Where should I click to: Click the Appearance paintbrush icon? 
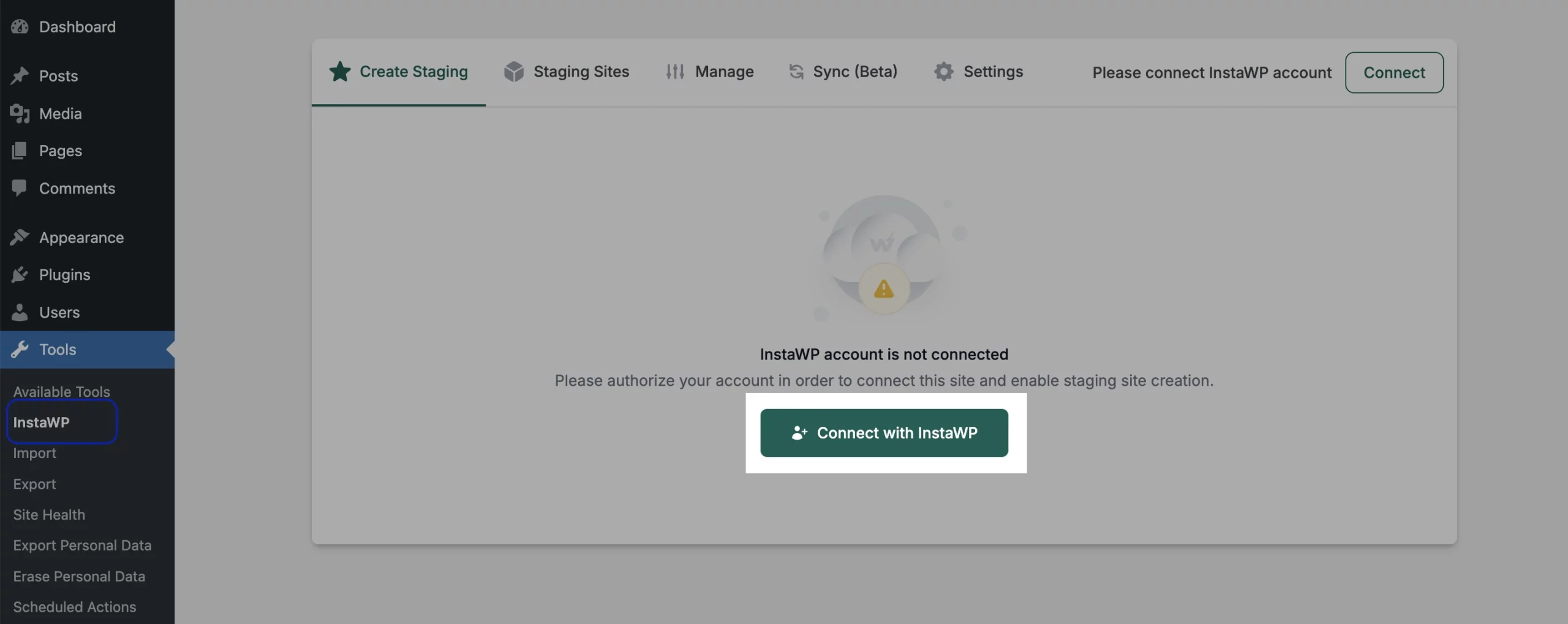20,237
